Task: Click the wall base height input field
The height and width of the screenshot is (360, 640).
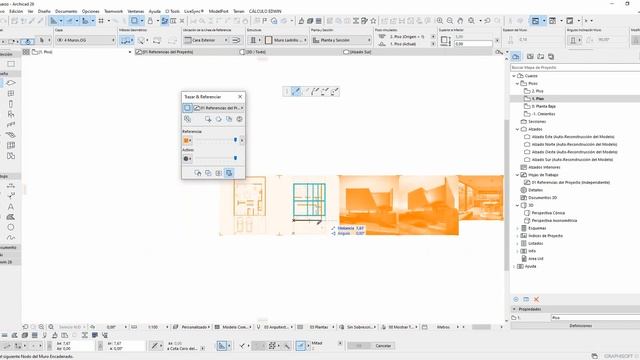Action: click(x=473, y=44)
